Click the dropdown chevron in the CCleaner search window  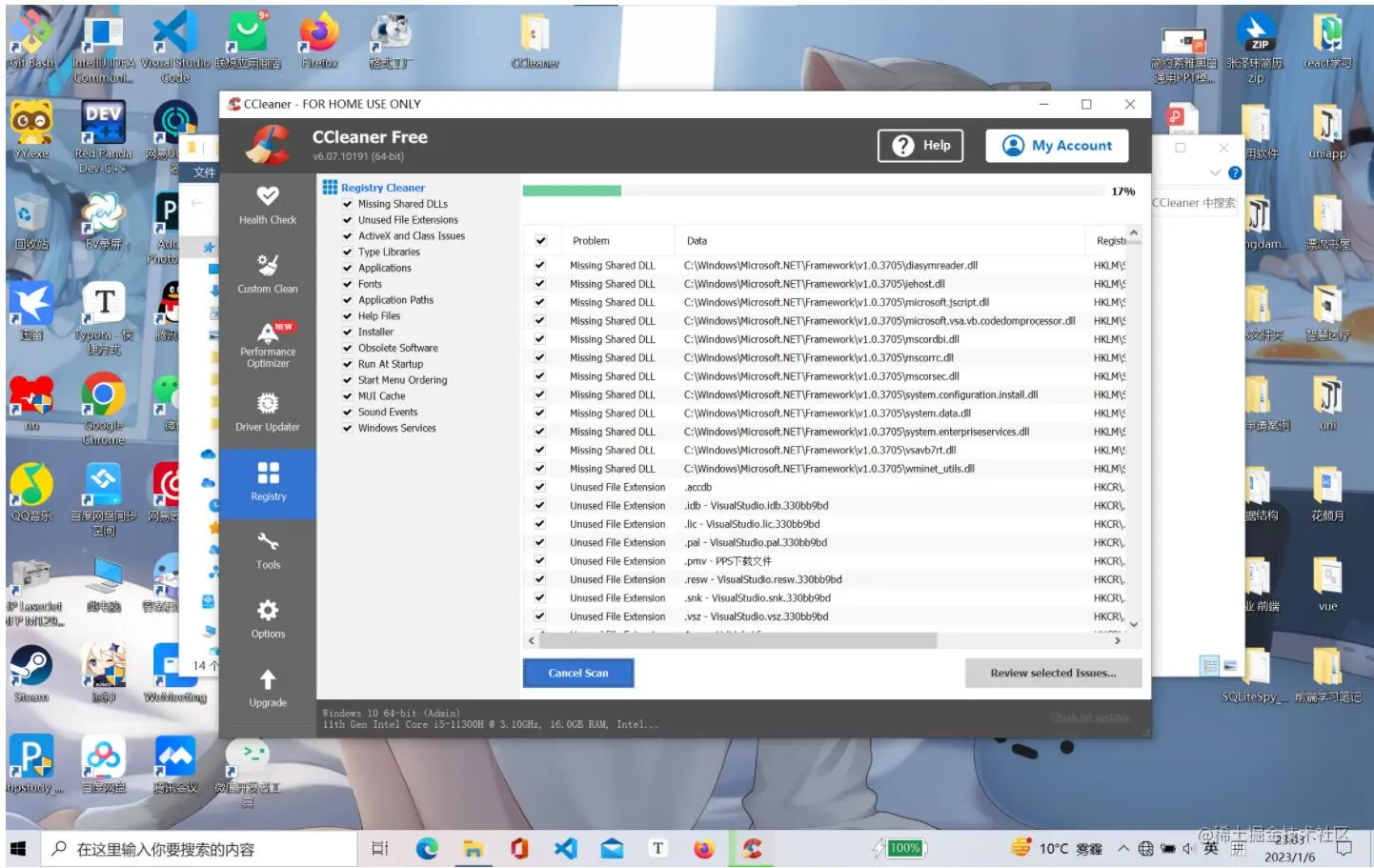[1215, 172]
